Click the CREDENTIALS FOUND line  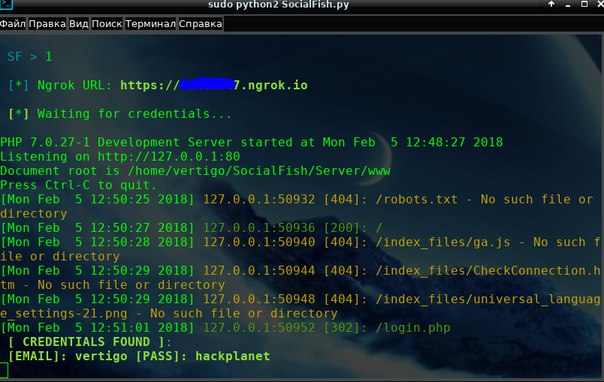89,342
